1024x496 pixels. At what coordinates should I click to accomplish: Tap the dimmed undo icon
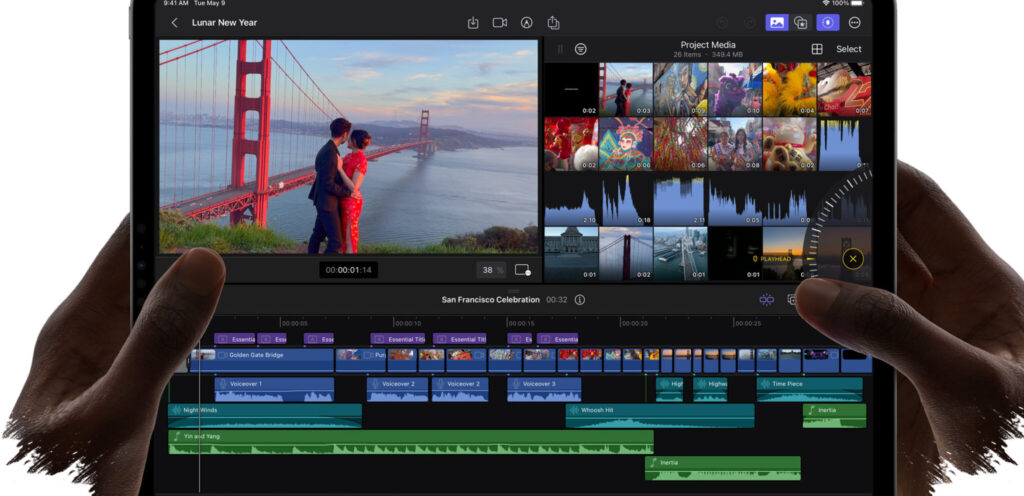(722, 23)
